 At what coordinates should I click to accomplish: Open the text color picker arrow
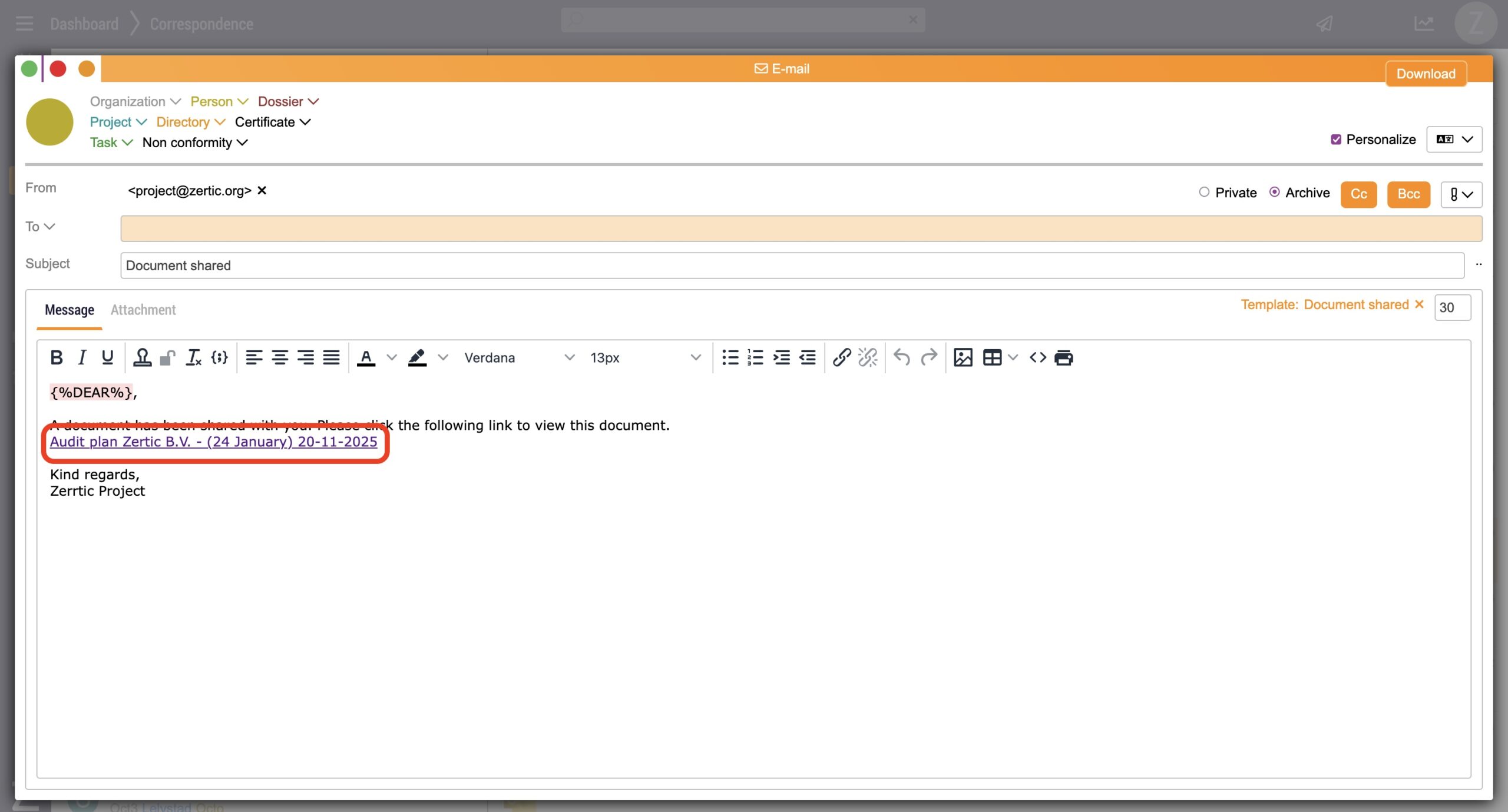pyautogui.click(x=391, y=357)
